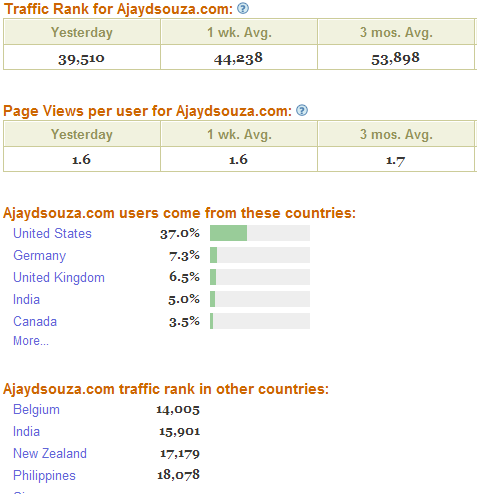Click India in the traffic rank list
477x494 pixels.
coord(26,431)
